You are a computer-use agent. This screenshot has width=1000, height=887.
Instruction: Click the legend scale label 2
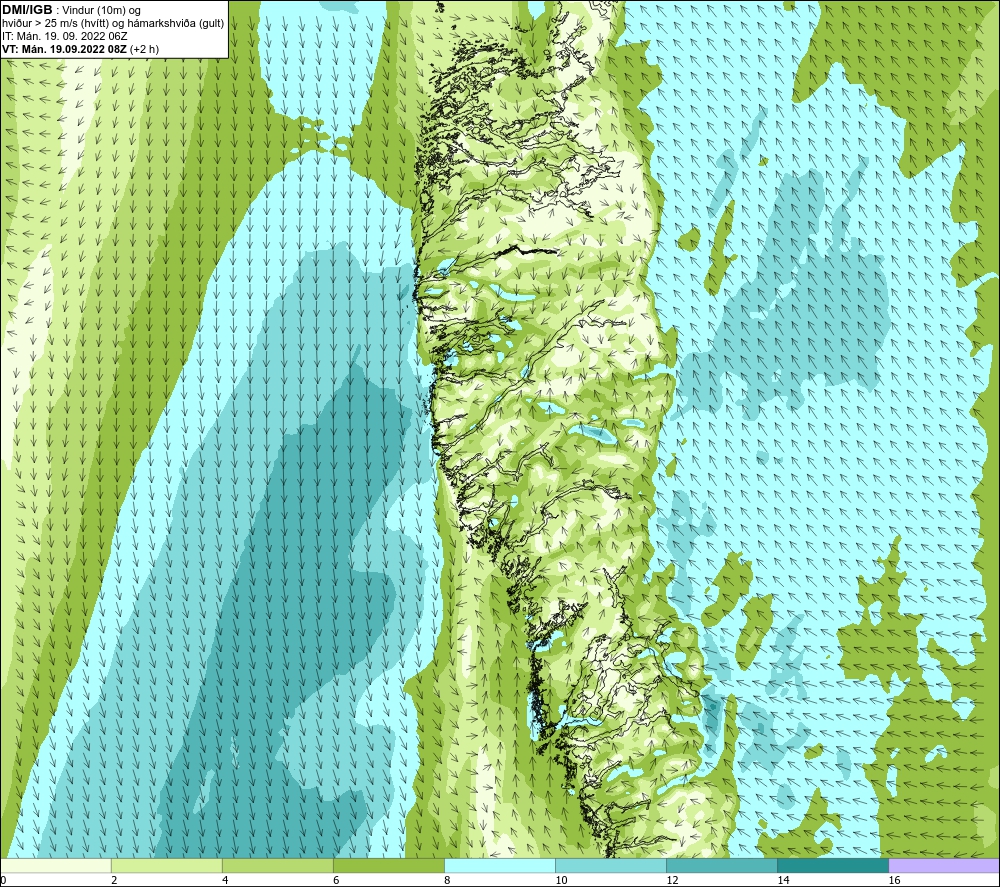pyautogui.click(x=114, y=881)
